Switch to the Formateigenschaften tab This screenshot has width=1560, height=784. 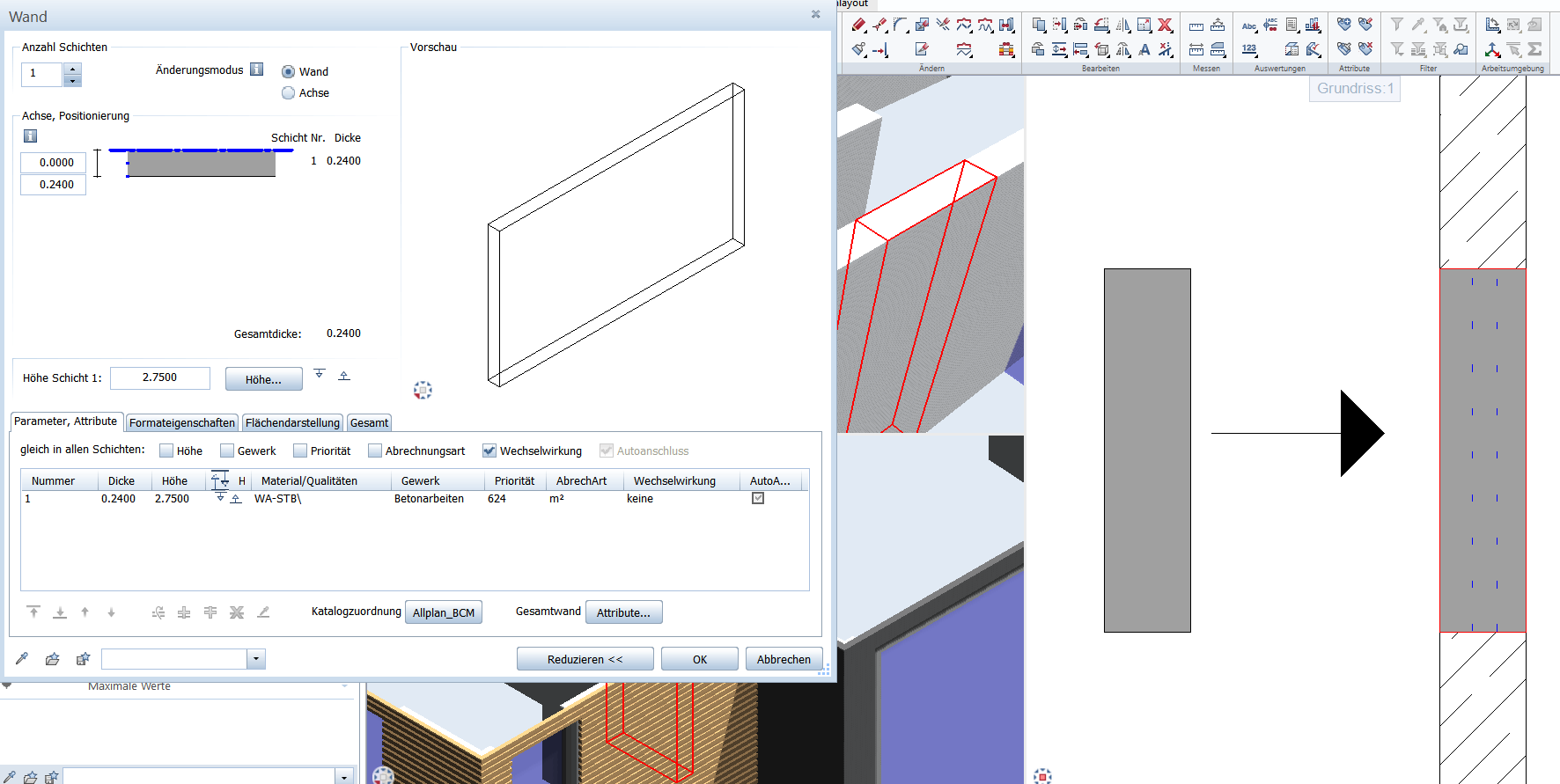click(x=182, y=423)
